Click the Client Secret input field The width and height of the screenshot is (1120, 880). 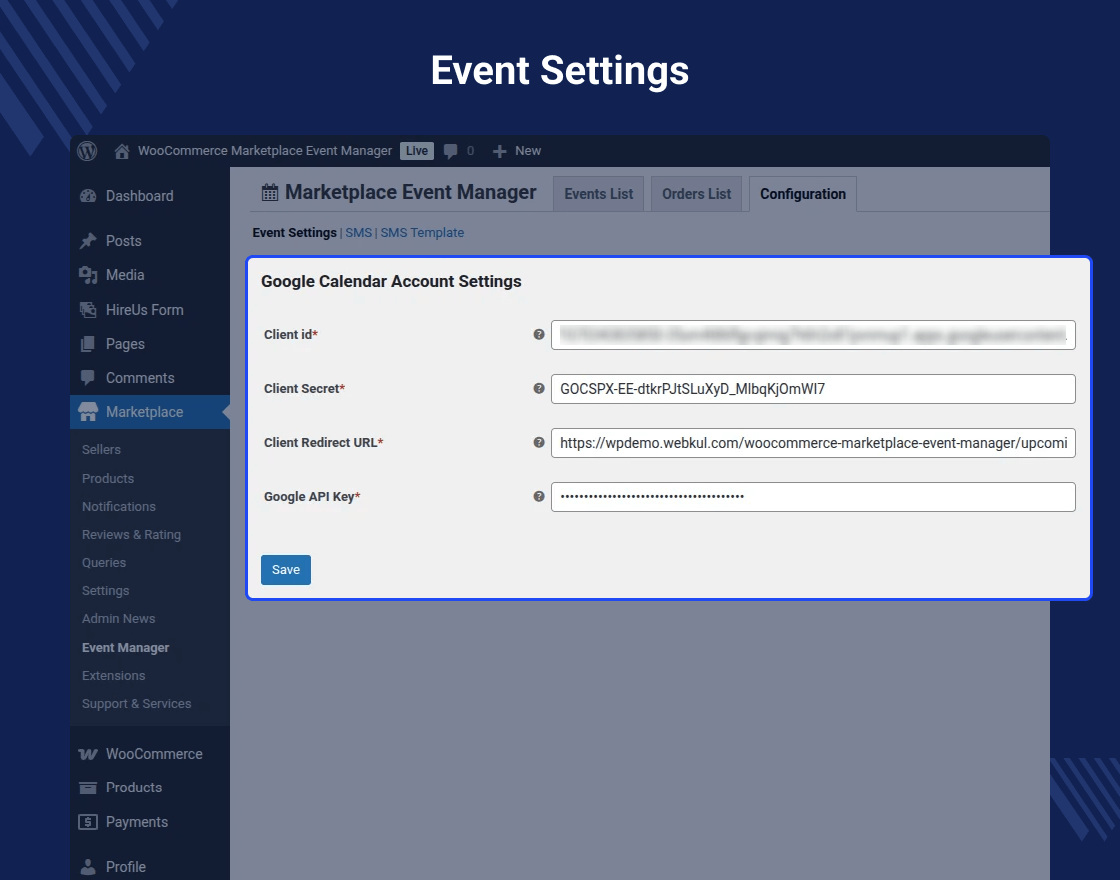pyautogui.click(x=813, y=389)
